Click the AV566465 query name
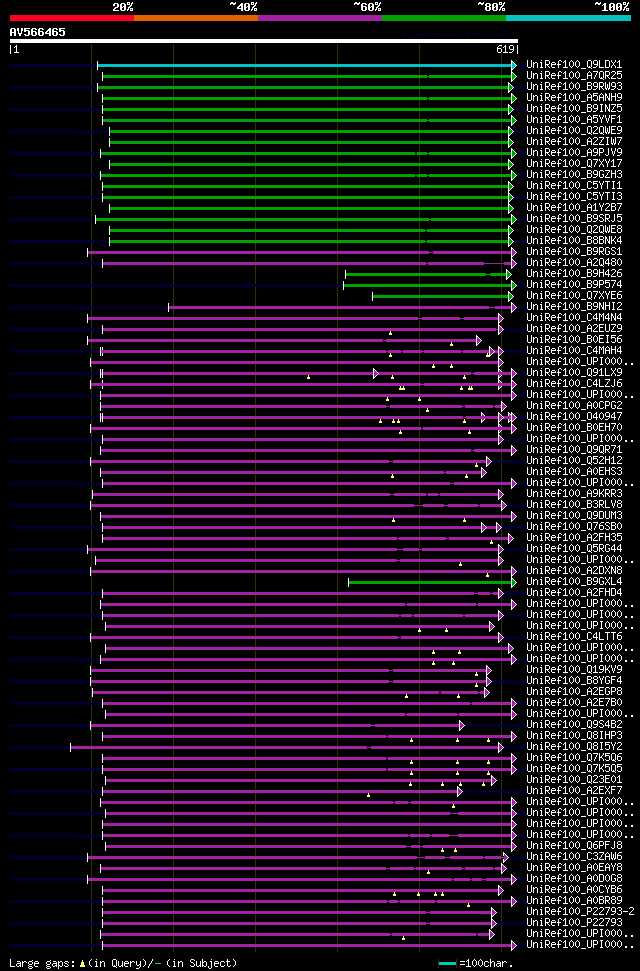640x971 pixels. tap(38, 32)
